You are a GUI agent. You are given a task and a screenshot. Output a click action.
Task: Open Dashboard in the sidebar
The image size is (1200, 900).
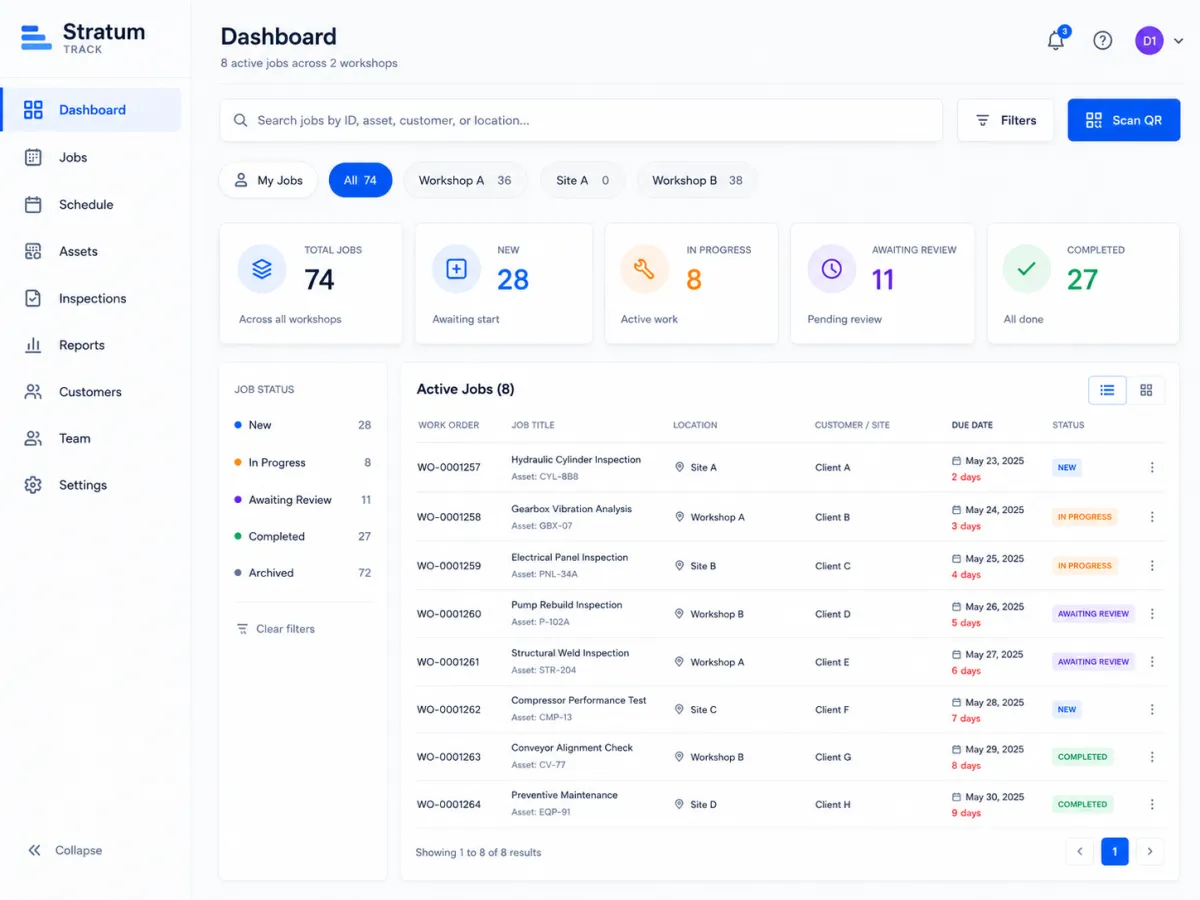(x=91, y=110)
